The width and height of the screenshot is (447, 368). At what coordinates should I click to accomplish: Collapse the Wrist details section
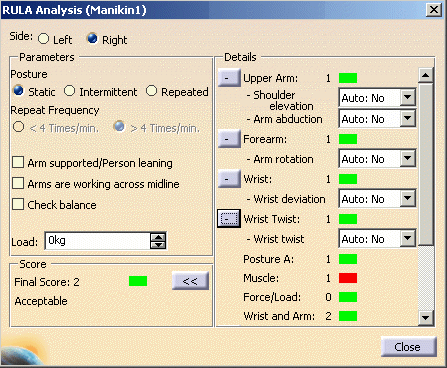pyautogui.click(x=229, y=179)
